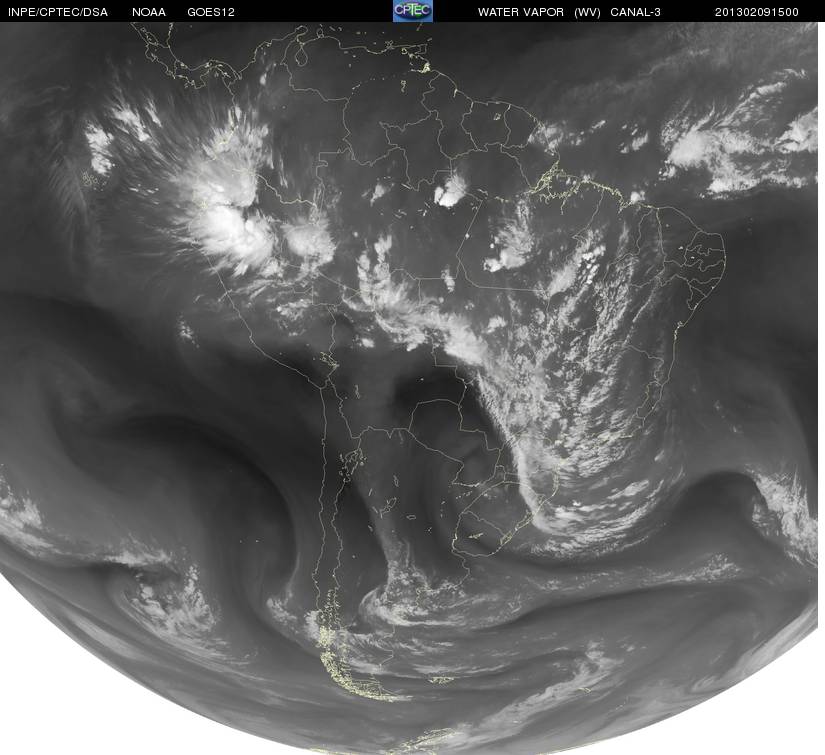
Task: Click the INPE/CPTEC/DSA header text
Action: 58,12
